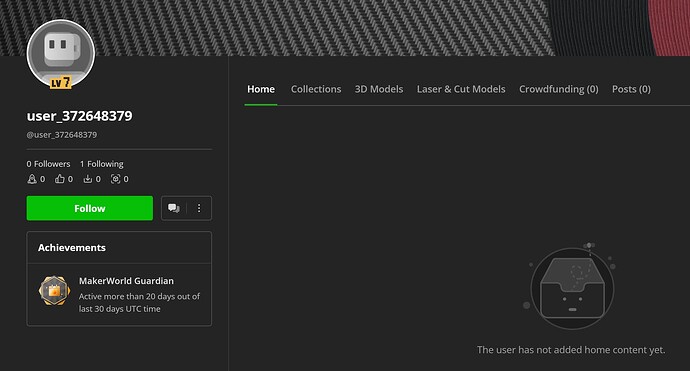Open the Laser & Cut Models tab
This screenshot has width=690, height=371.
[461, 89]
